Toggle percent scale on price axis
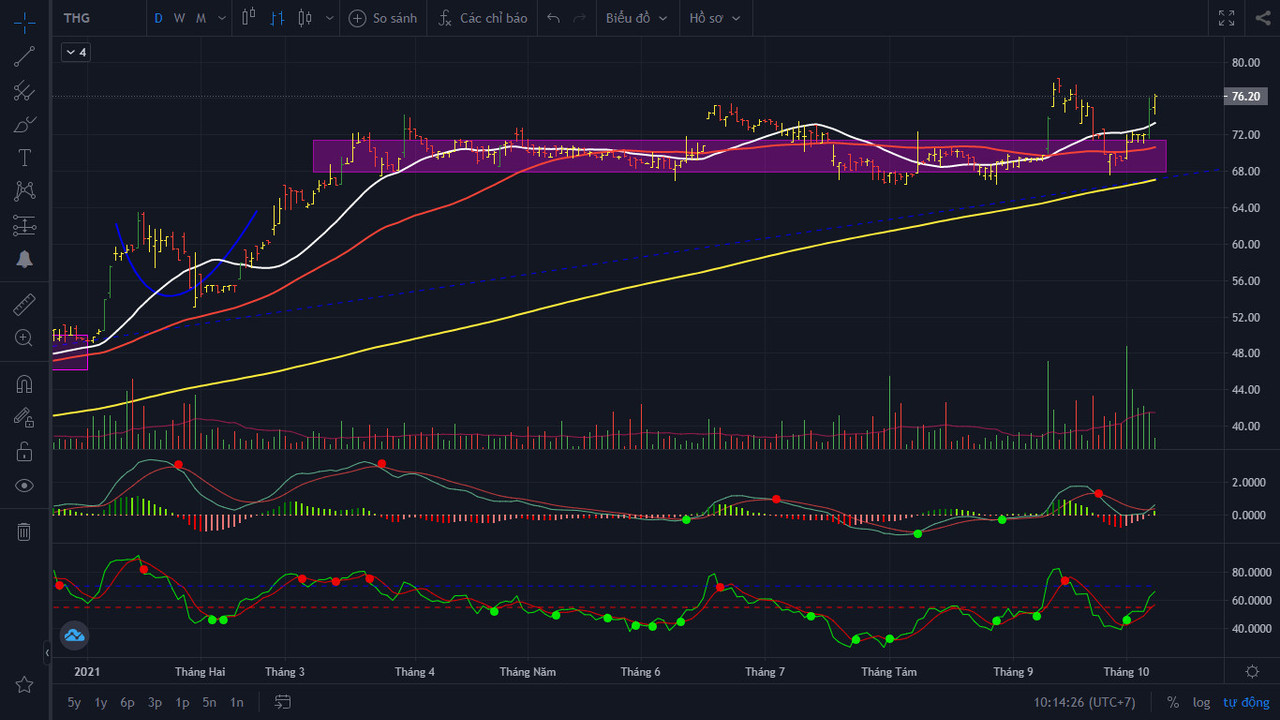1280x720 pixels. pos(1173,702)
